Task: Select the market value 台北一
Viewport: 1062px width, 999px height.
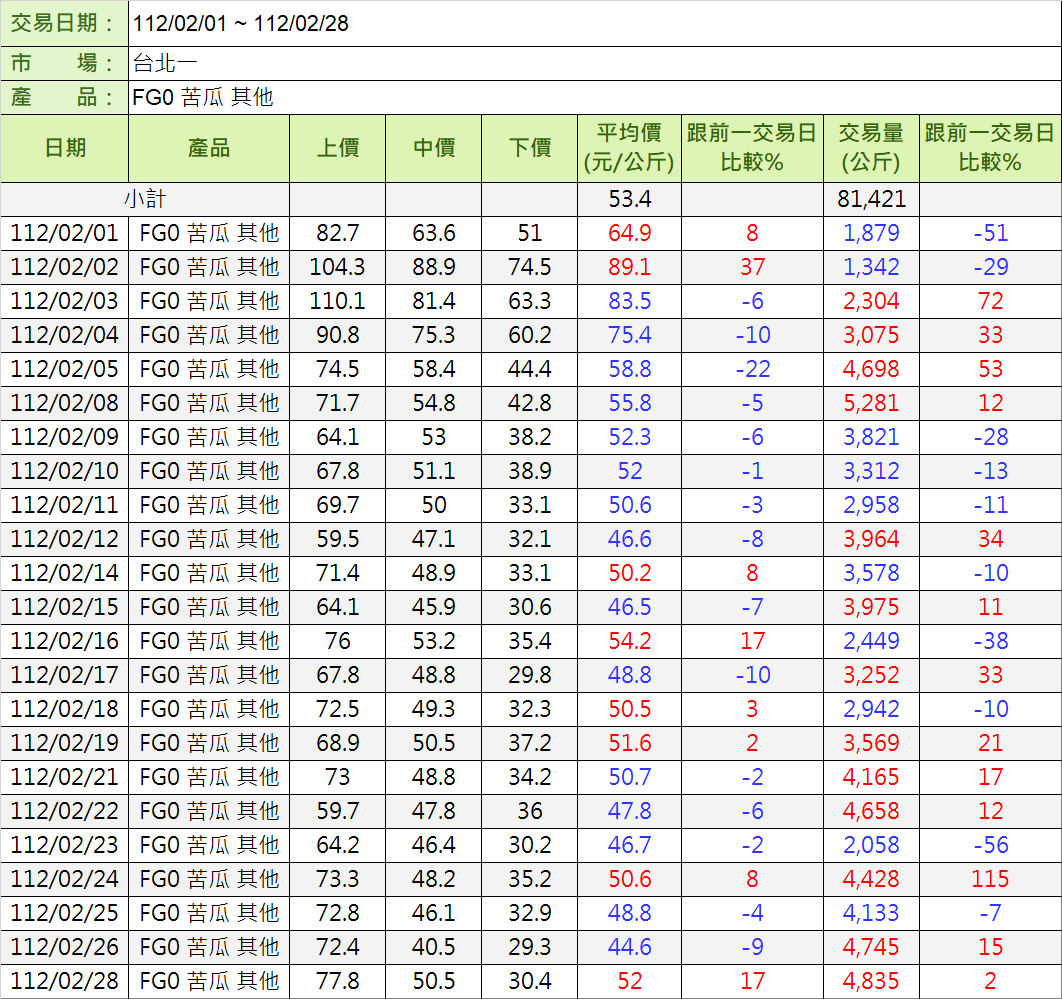Action: (165, 63)
